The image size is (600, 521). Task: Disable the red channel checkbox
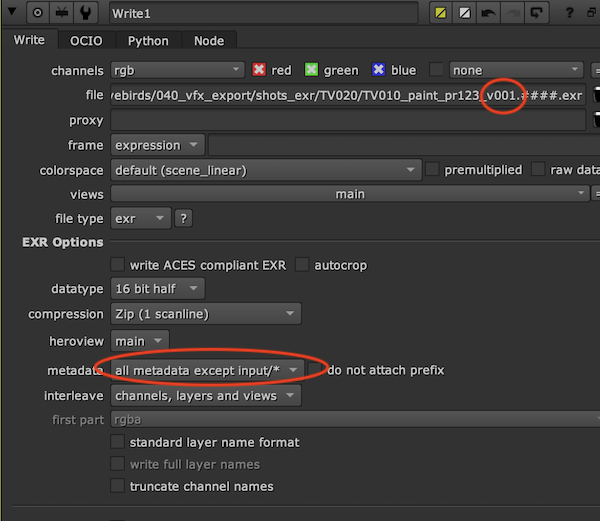click(261, 70)
